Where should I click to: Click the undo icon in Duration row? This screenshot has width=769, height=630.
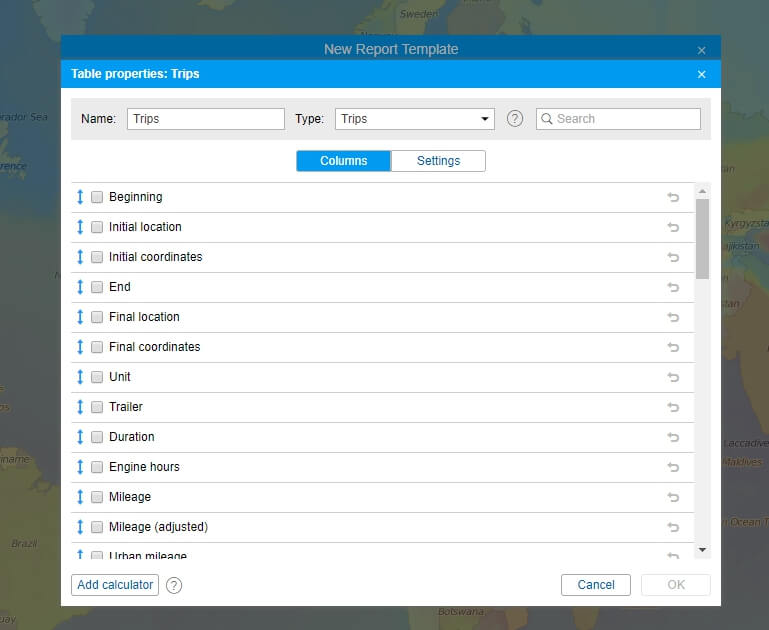coord(673,437)
